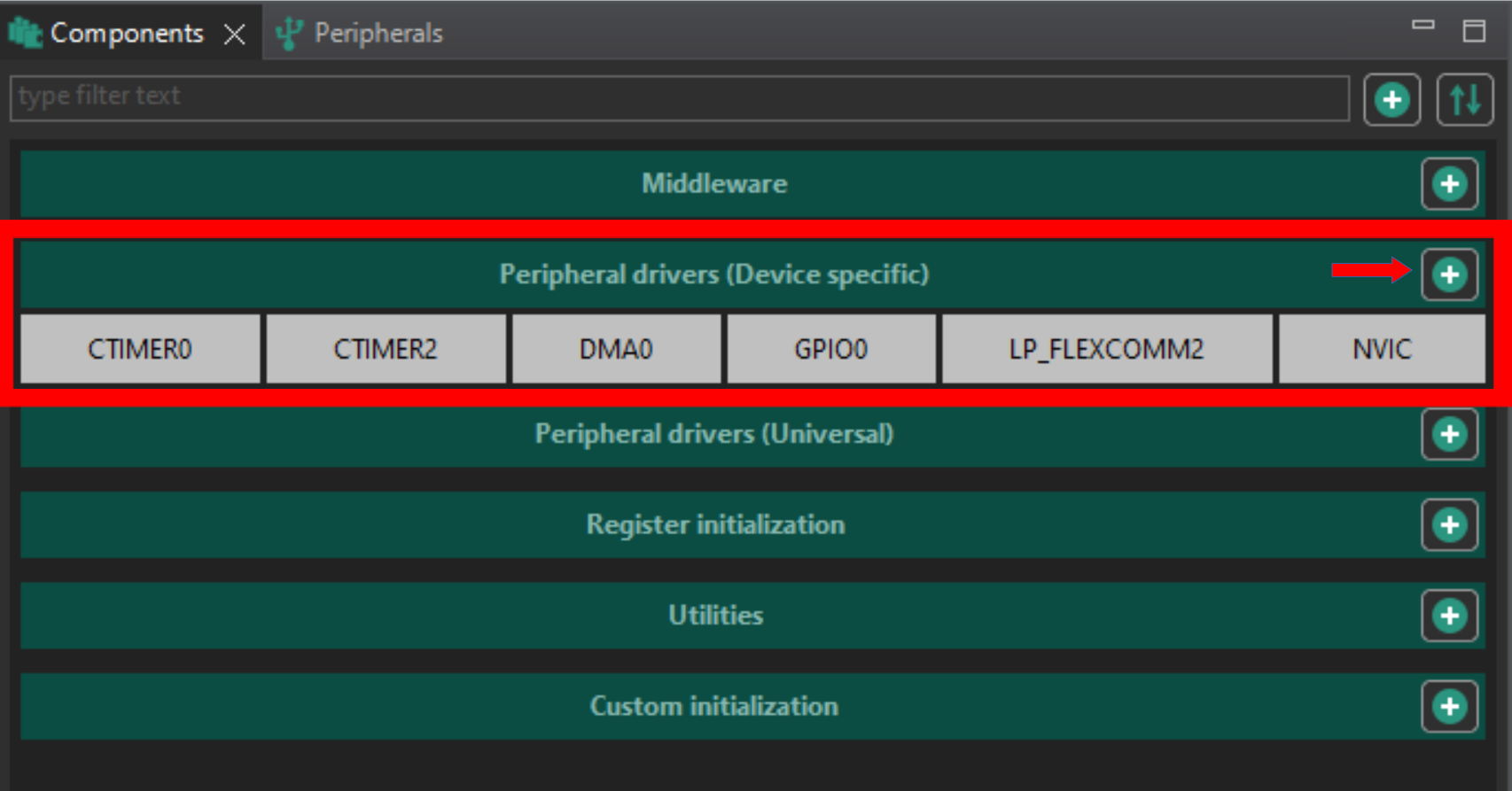Add a Utilities component
This screenshot has width=1512, height=791.
1449,616
